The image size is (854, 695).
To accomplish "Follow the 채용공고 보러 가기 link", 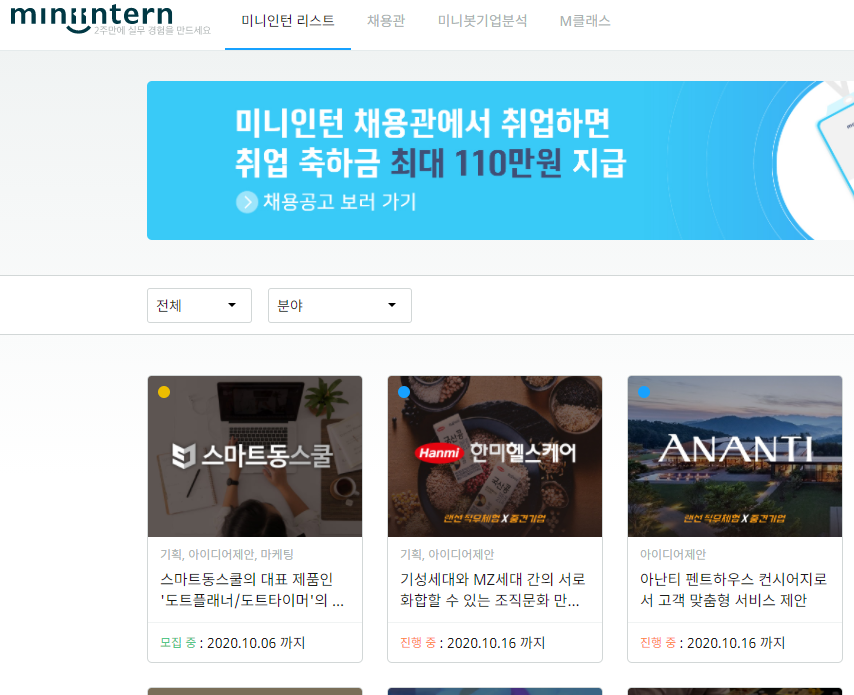I will pos(340,202).
